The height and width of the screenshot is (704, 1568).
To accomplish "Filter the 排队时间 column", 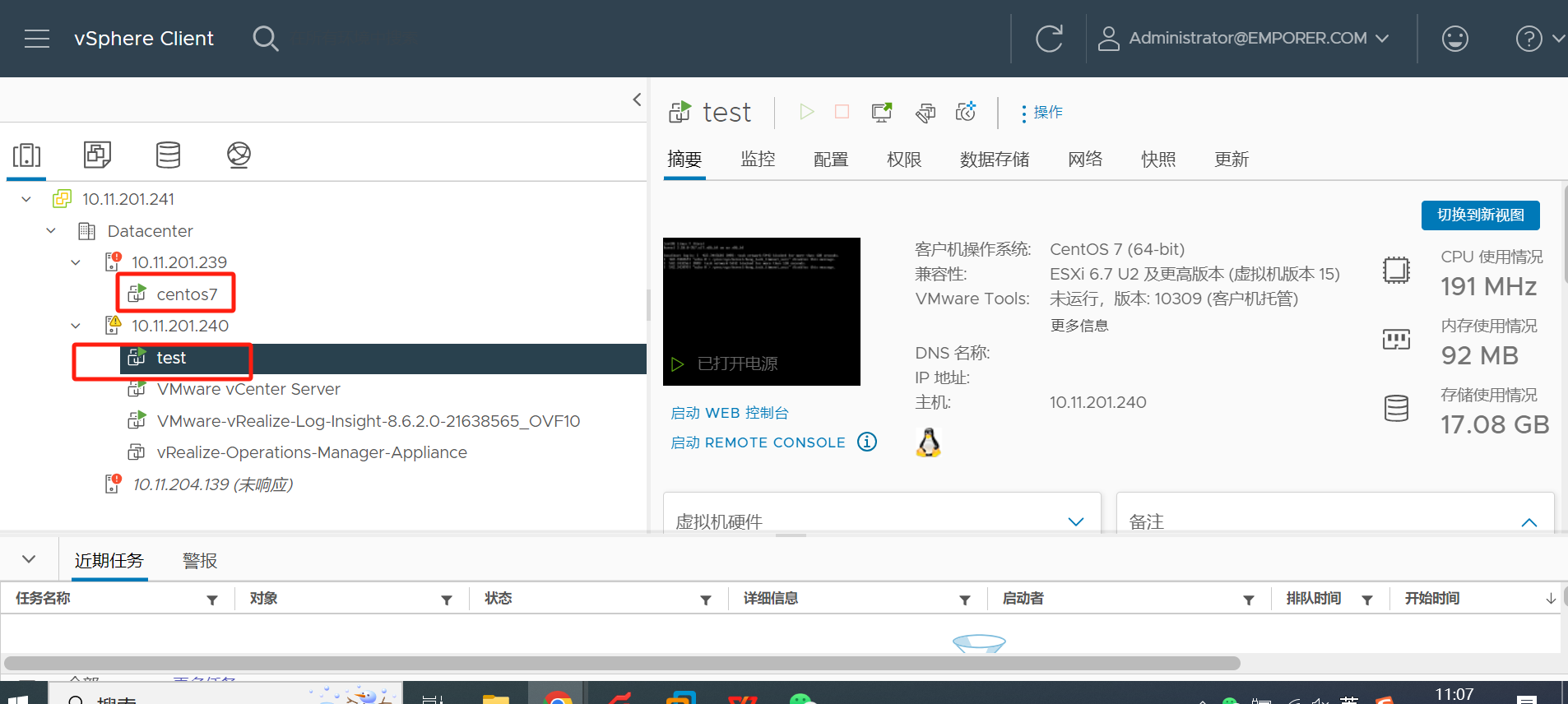I will tap(1367, 600).
